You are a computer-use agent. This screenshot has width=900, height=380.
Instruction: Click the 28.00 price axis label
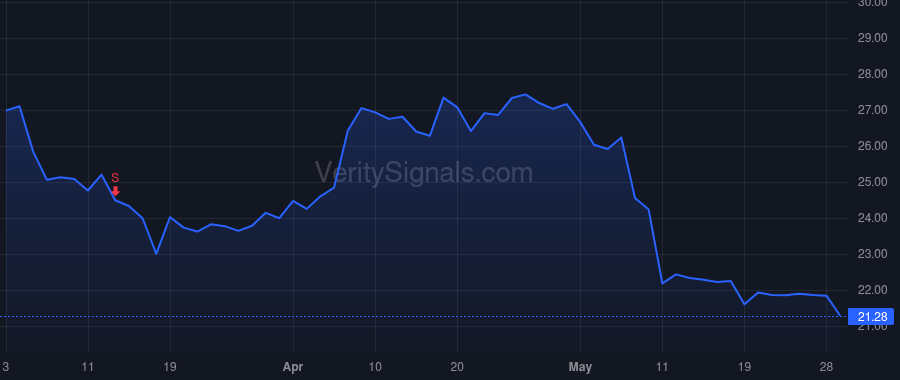coord(872,74)
